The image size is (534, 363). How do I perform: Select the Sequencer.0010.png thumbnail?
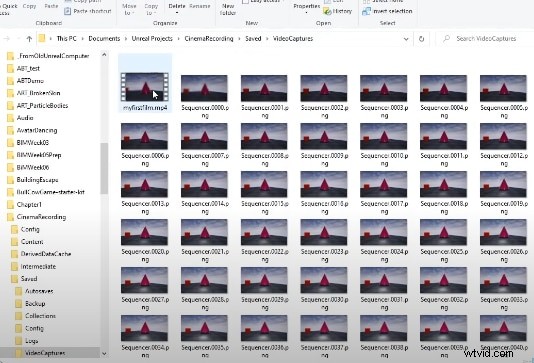click(x=383, y=136)
